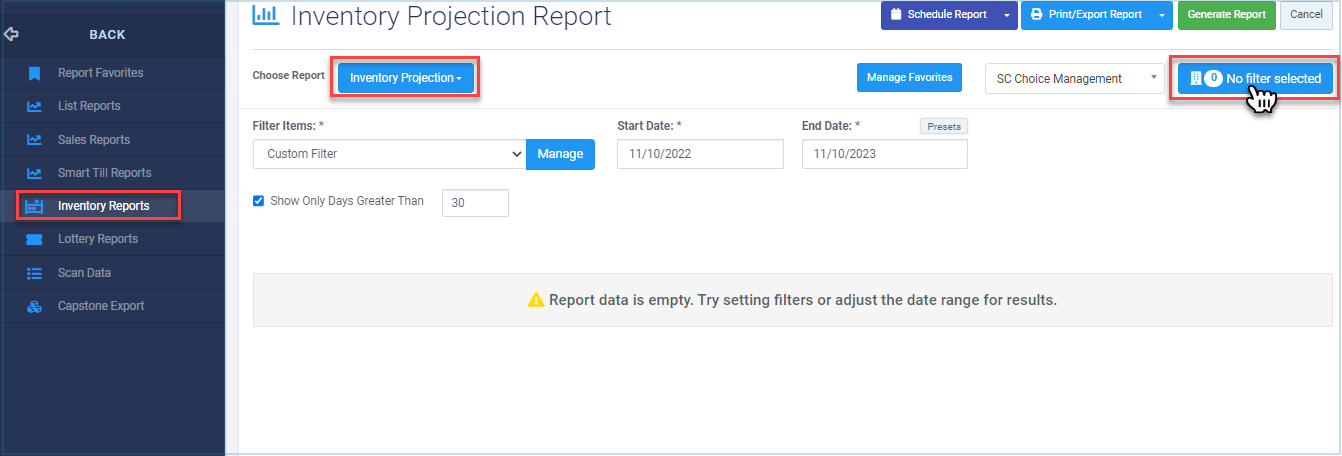1342x456 pixels.
Task: Expand the Custom Filter items dropdown
Action: point(390,154)
